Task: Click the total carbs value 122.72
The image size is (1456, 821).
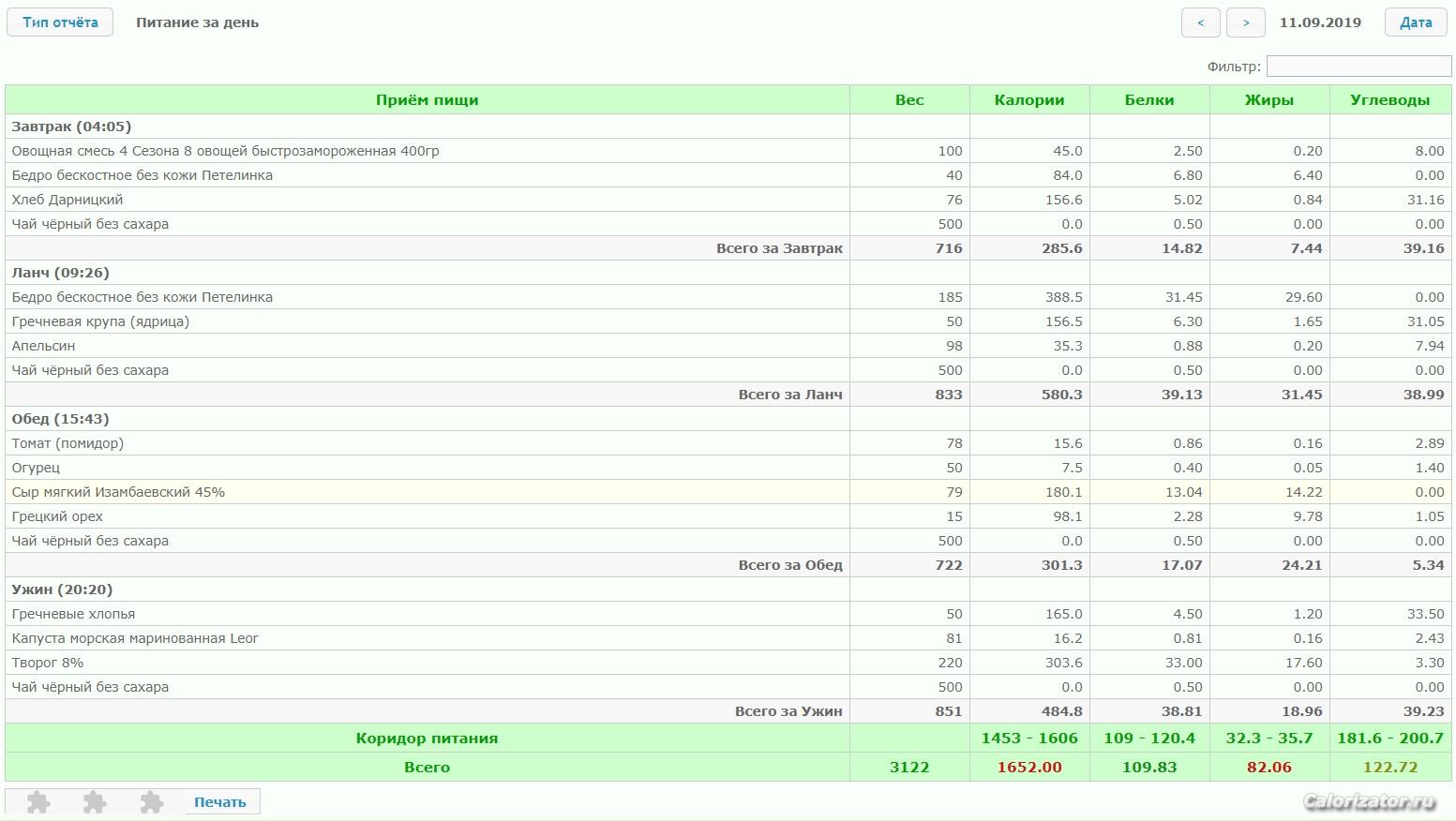Action: point(1390,768)
